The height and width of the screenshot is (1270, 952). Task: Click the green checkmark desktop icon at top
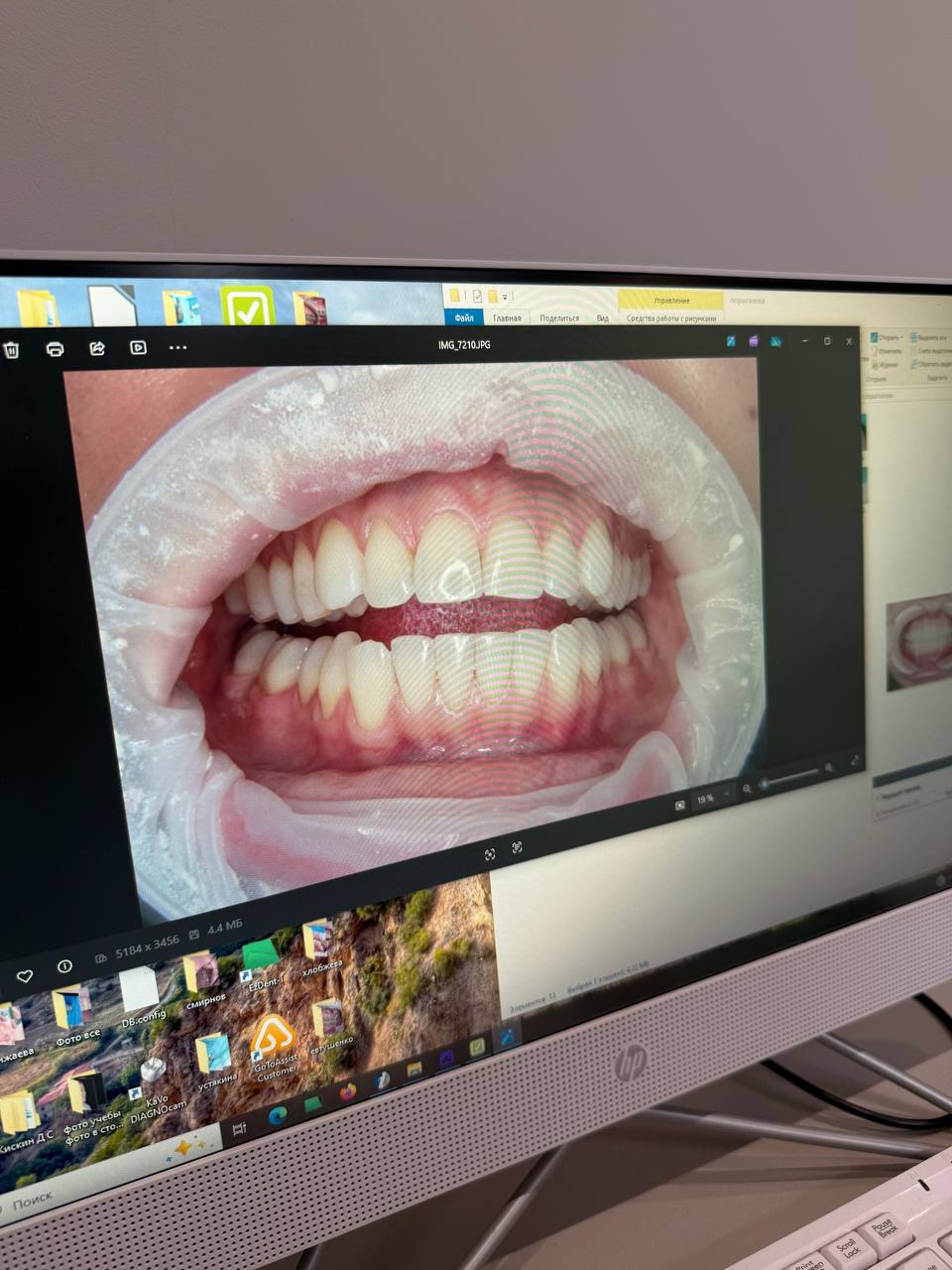coord(247,306)
